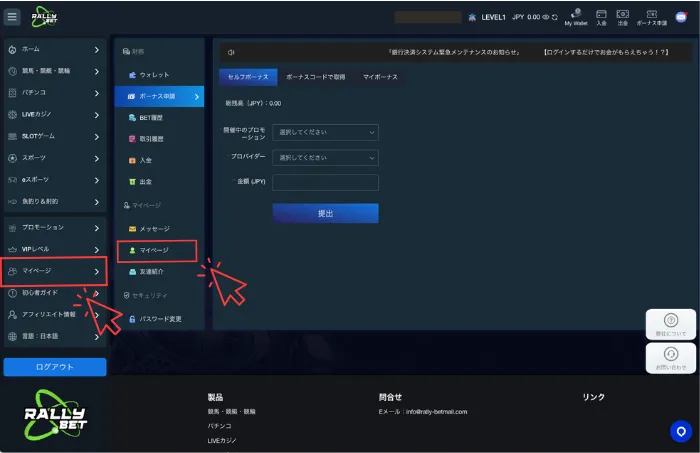Click the announcement speaker icon
The height and width of the screenshot is (453, 700).
(x=231, y=52)
